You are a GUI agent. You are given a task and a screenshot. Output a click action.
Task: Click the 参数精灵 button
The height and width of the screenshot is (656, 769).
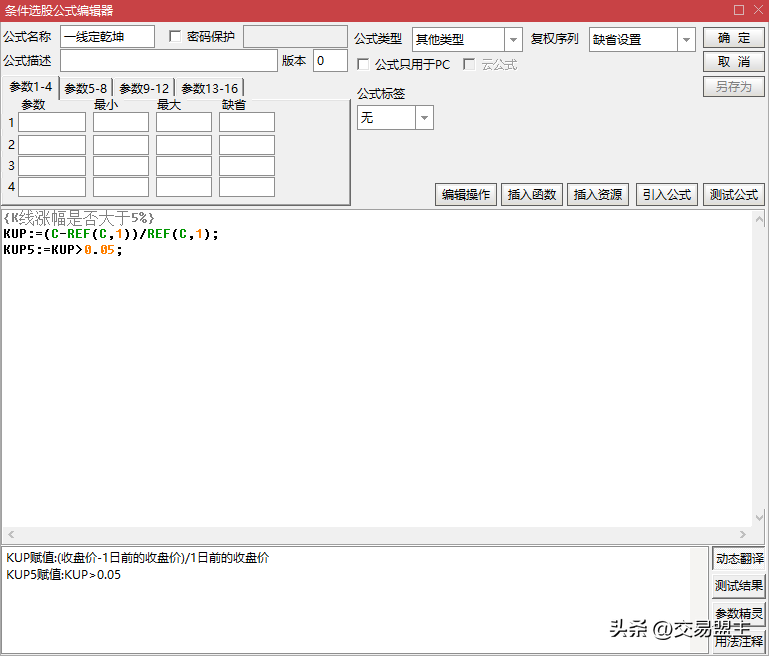pos(739,613)
